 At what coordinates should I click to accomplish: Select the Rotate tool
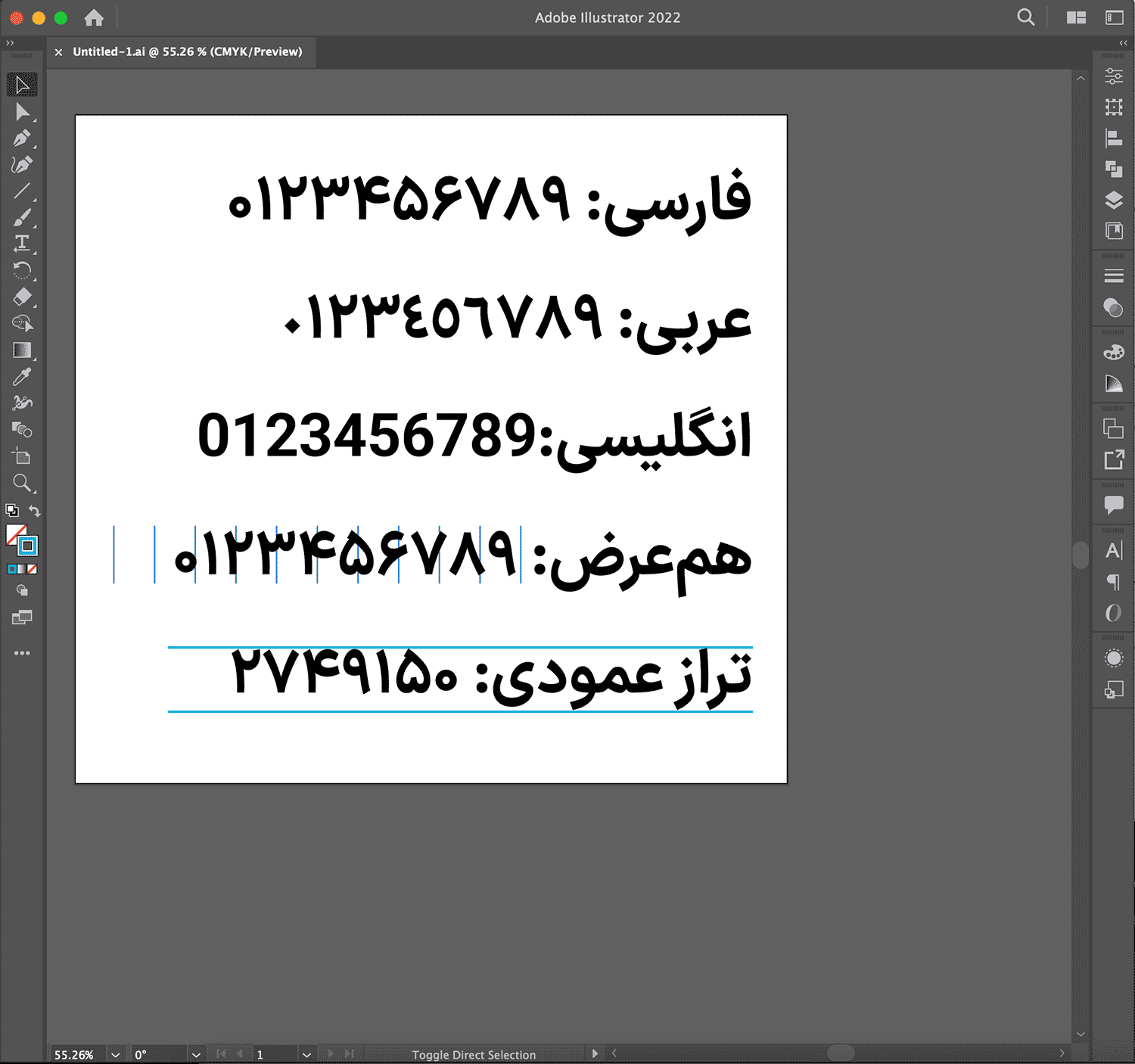point(22,270)
